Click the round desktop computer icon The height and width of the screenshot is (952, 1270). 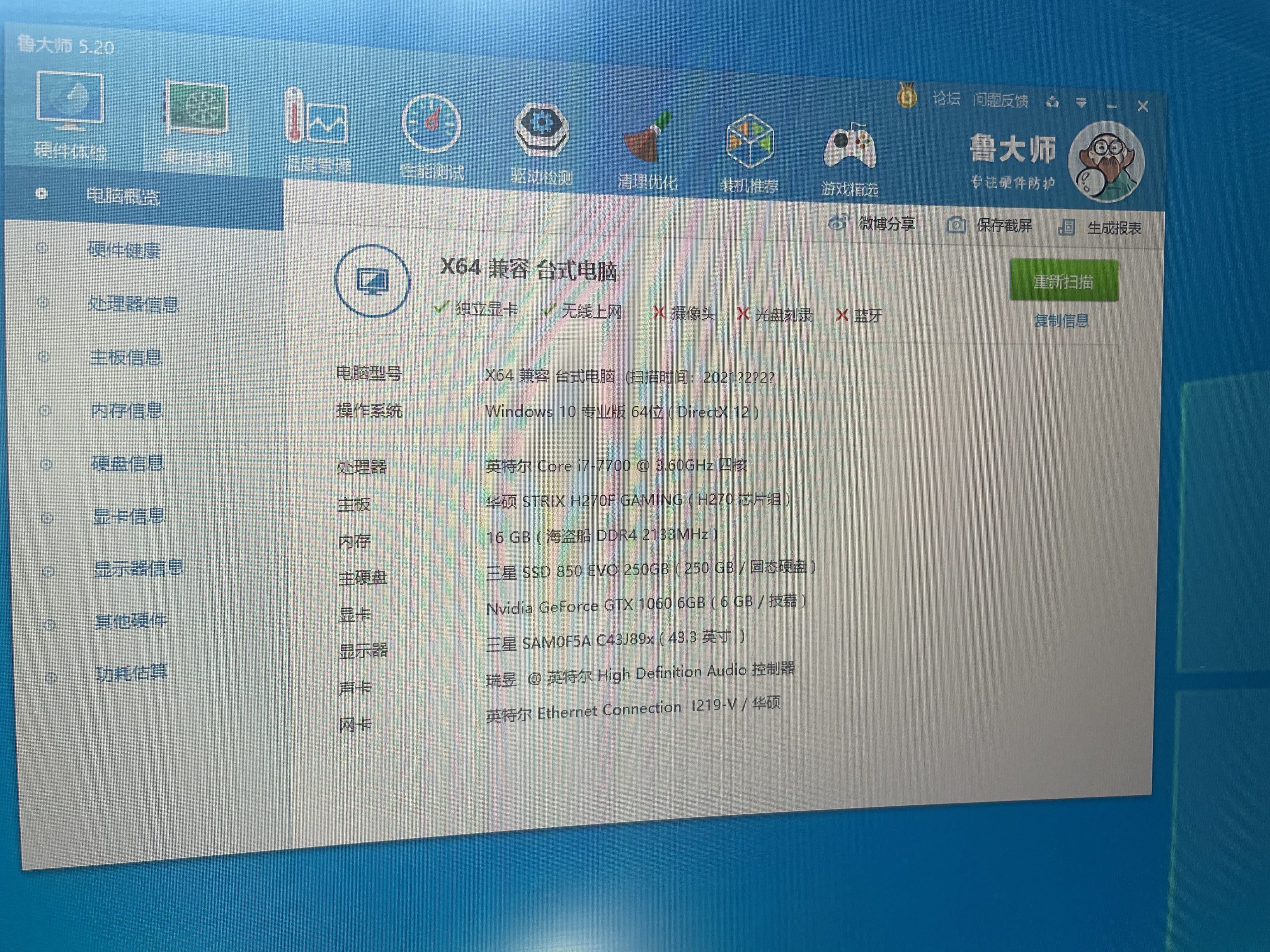click(372, 281)
